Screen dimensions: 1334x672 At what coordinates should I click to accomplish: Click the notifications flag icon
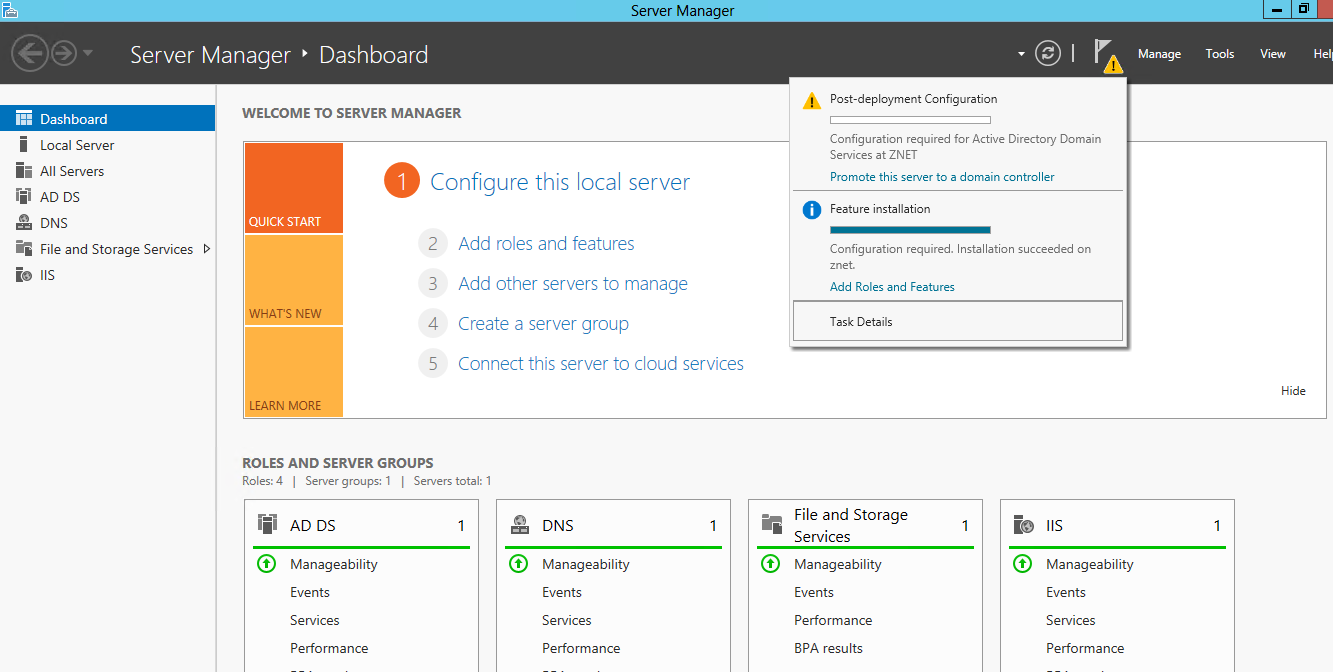coord(1106,54)
